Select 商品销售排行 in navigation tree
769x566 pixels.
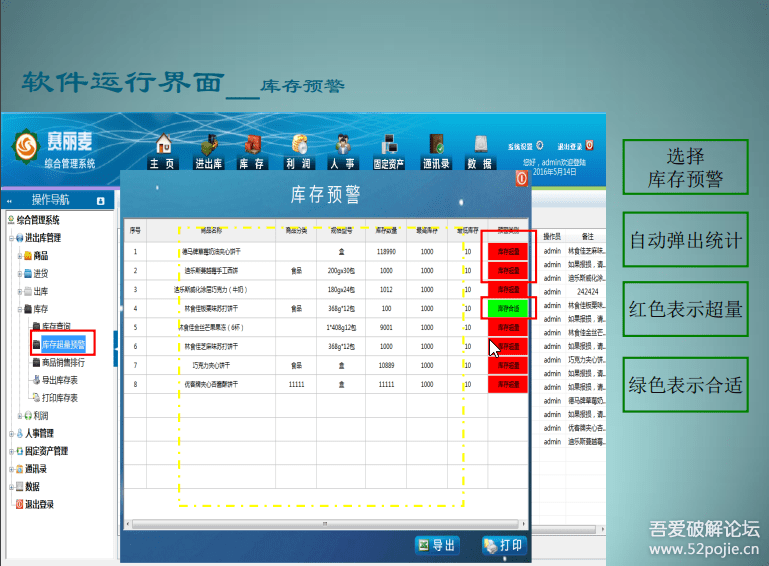tap(68, 362)
